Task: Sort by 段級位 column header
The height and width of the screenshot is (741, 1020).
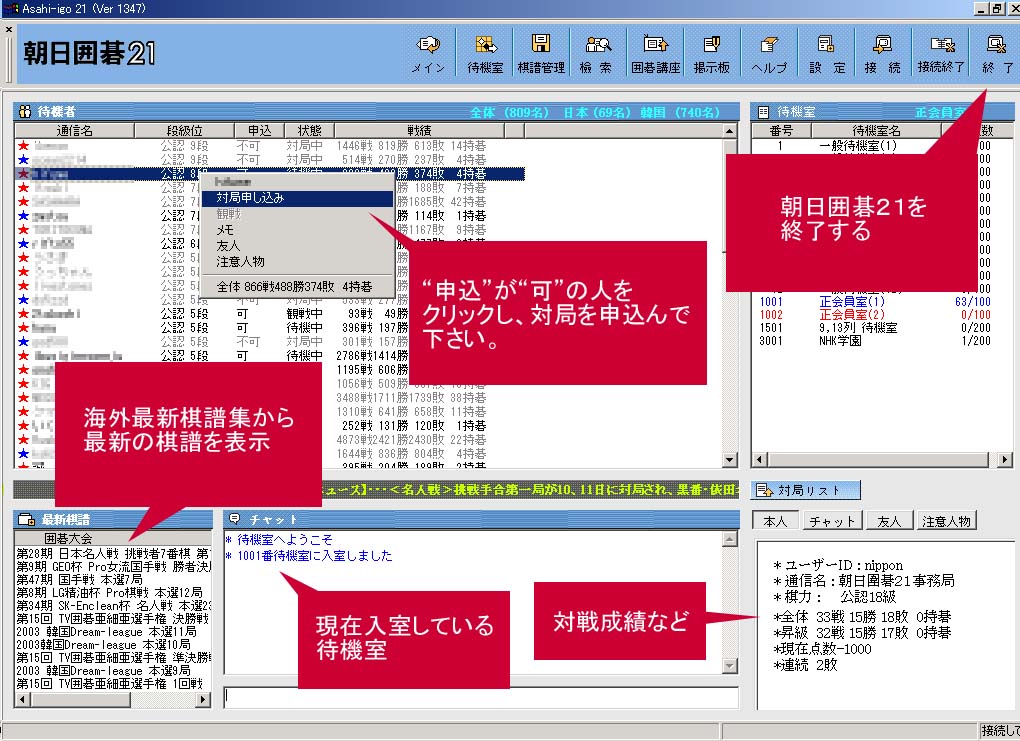Action: tap(184, 131)
